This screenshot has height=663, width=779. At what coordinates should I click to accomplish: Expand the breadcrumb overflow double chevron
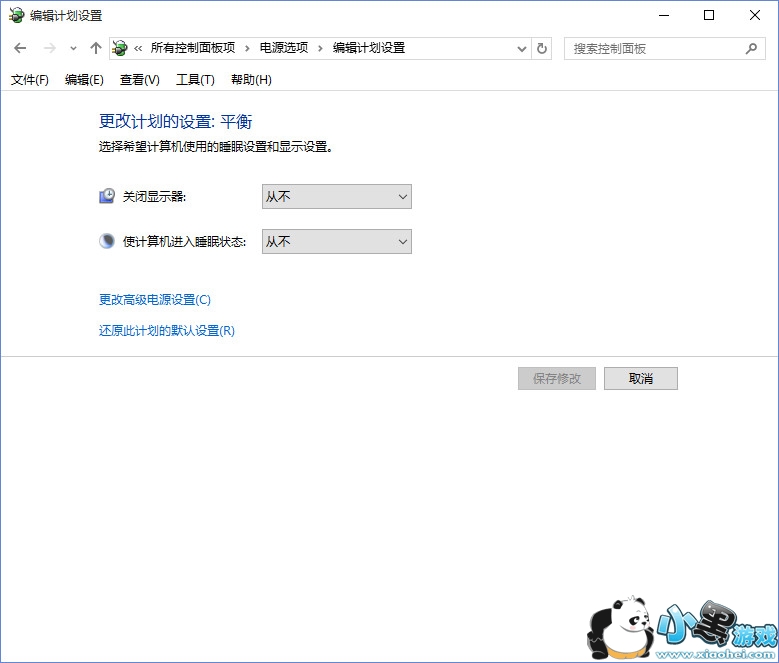[138, 49]
